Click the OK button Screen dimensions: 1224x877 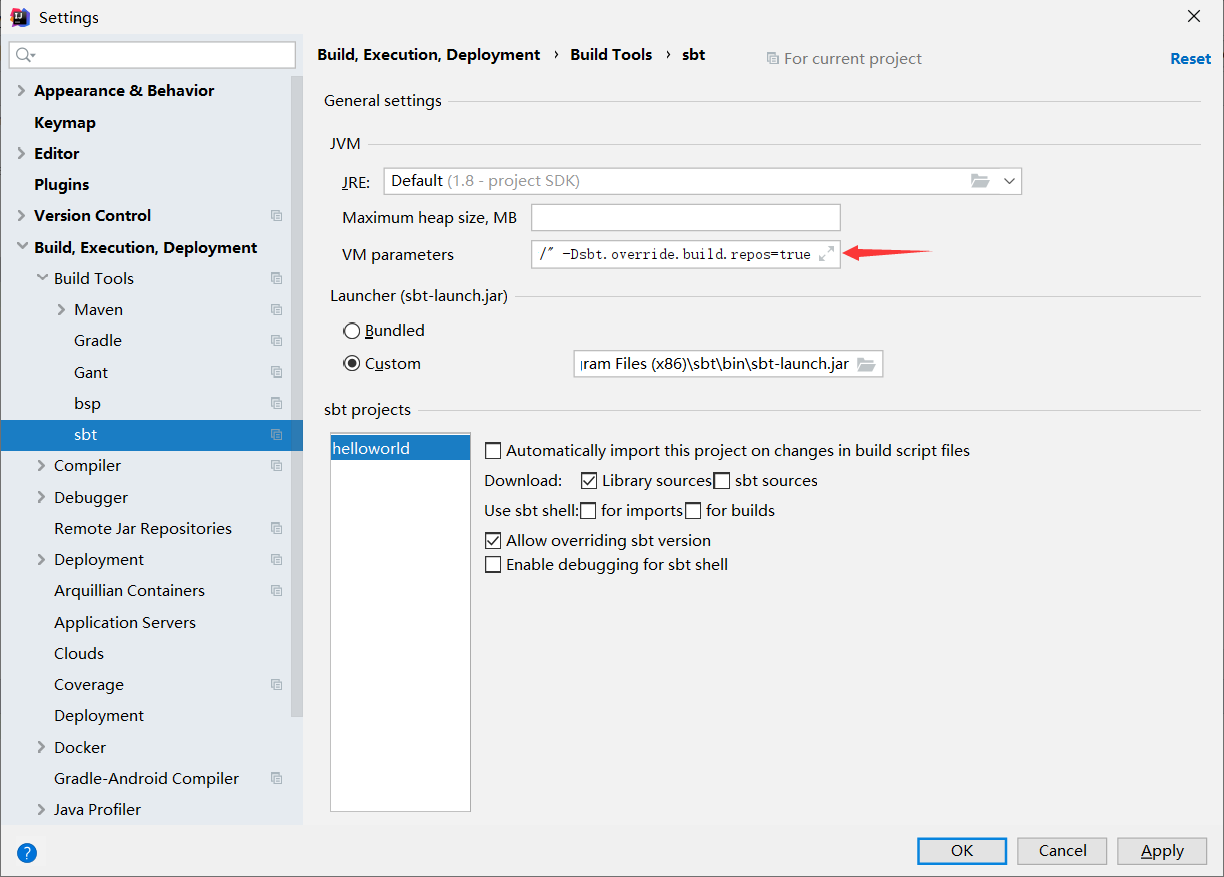click(x=962, y=851)
